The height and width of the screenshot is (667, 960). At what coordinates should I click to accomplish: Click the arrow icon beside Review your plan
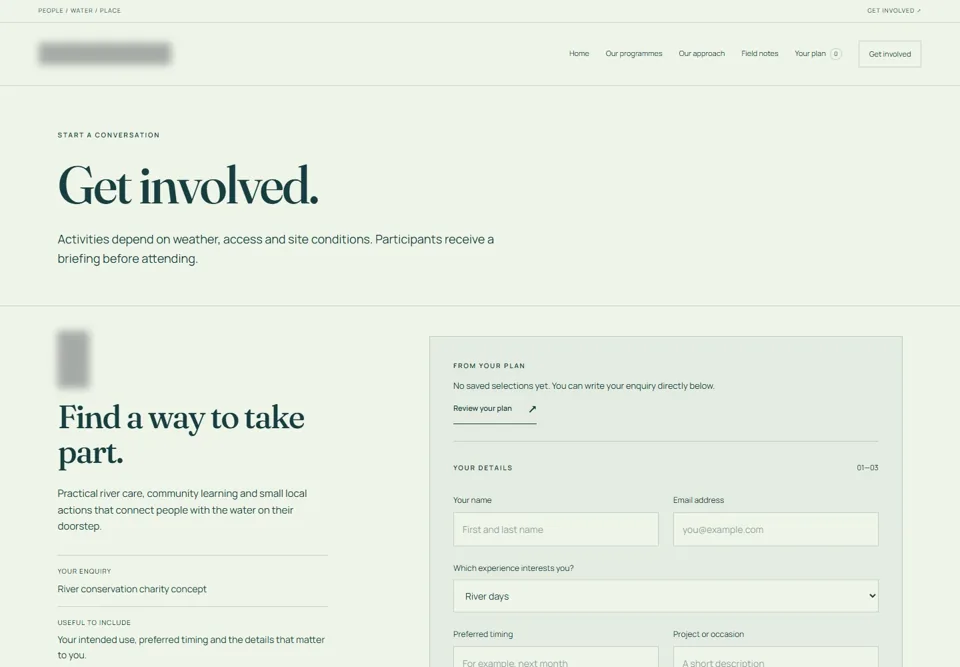pyautogui.click(x=532, y=409)
